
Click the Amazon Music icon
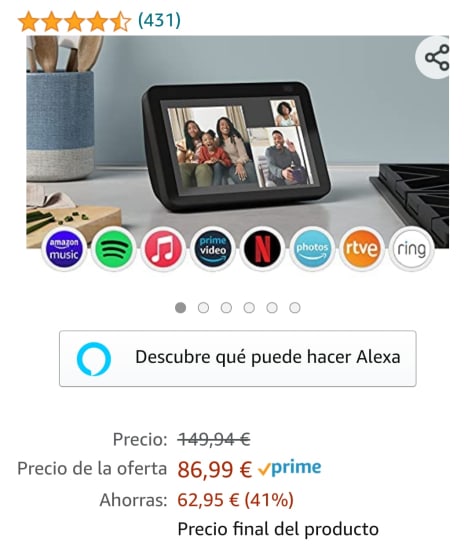coord(64,248)
